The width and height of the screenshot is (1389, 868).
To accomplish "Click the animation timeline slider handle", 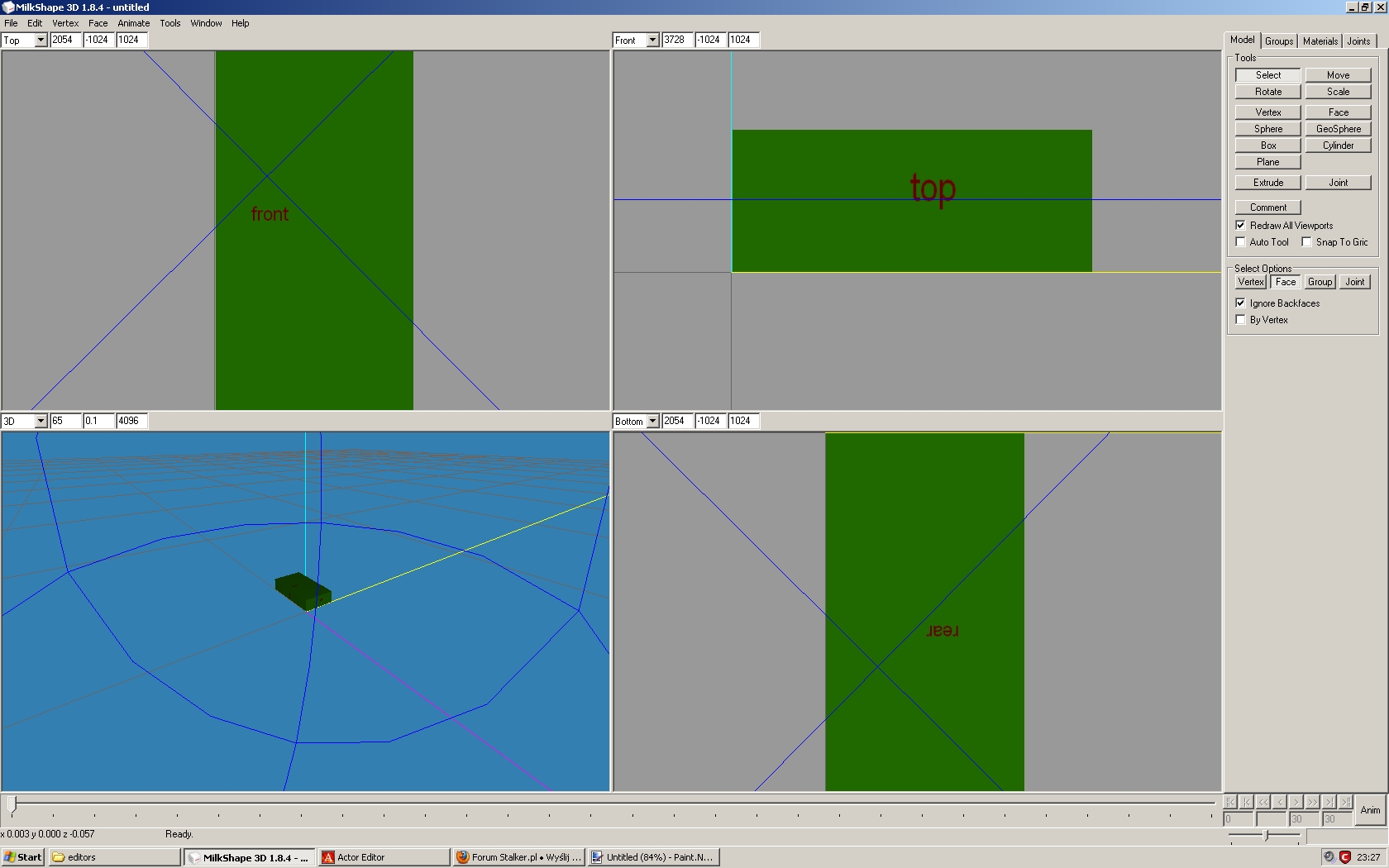I will (12, 804).
